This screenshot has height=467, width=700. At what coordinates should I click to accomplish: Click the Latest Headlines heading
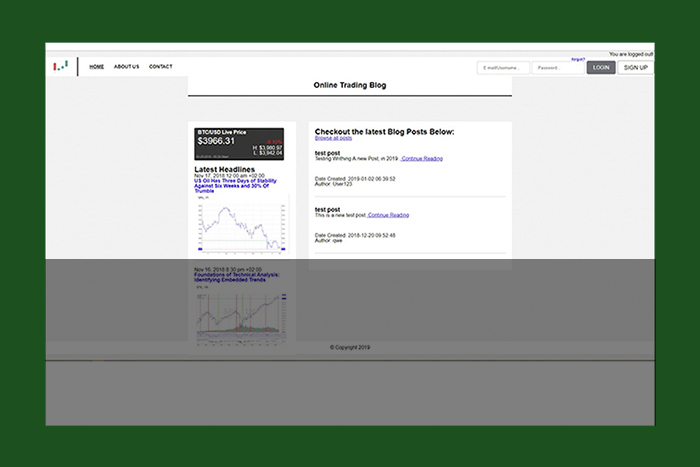(x=225, y=169)
